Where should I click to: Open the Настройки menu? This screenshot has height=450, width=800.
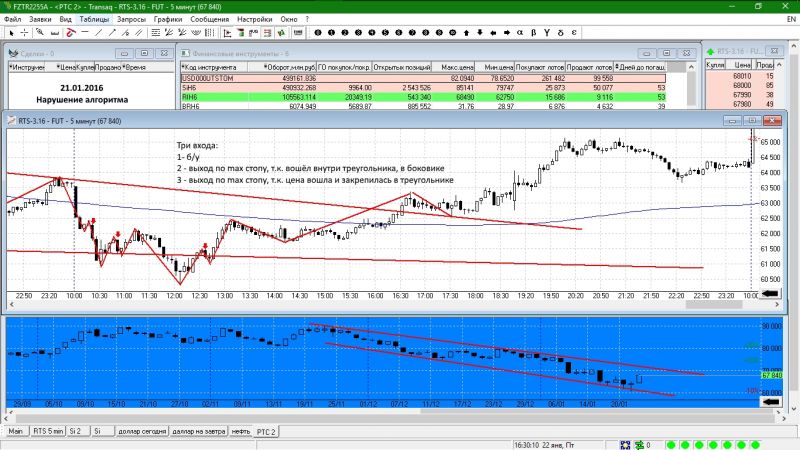point(255,19)
